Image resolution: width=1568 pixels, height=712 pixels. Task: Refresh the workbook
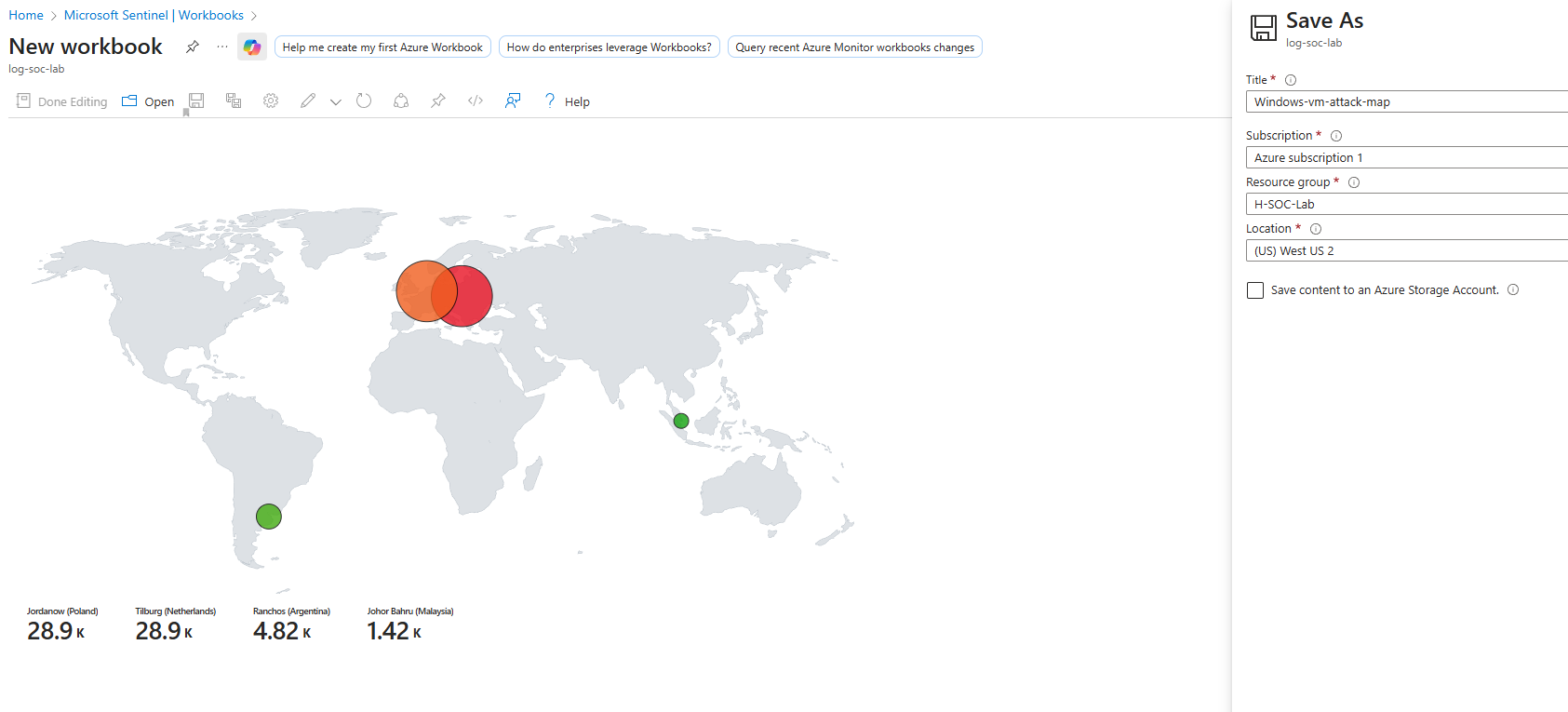pyautogui.click(x=364, y=101)
